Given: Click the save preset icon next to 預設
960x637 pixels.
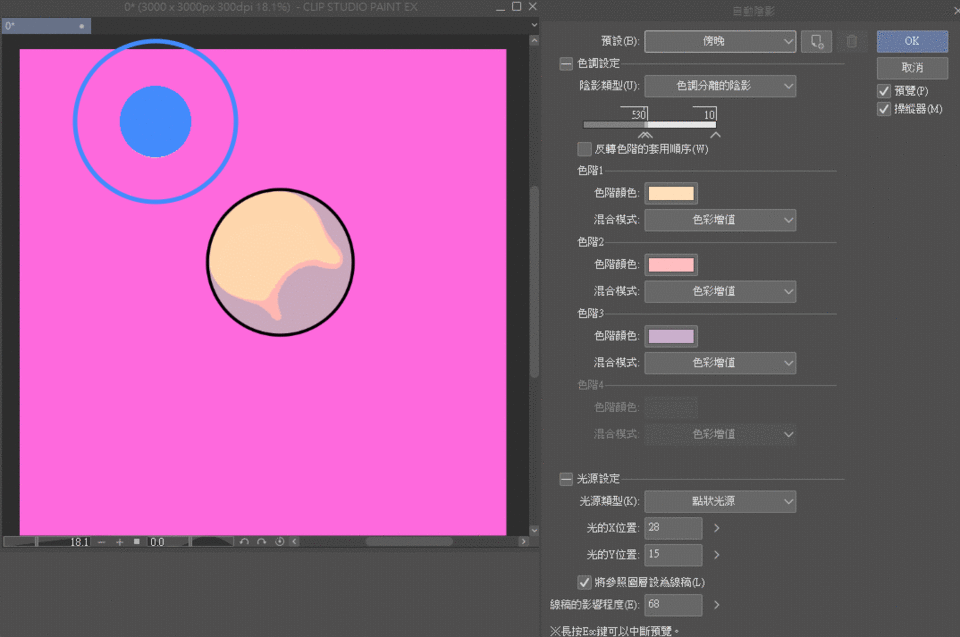Looking at the screenshot, I should 816,42.
